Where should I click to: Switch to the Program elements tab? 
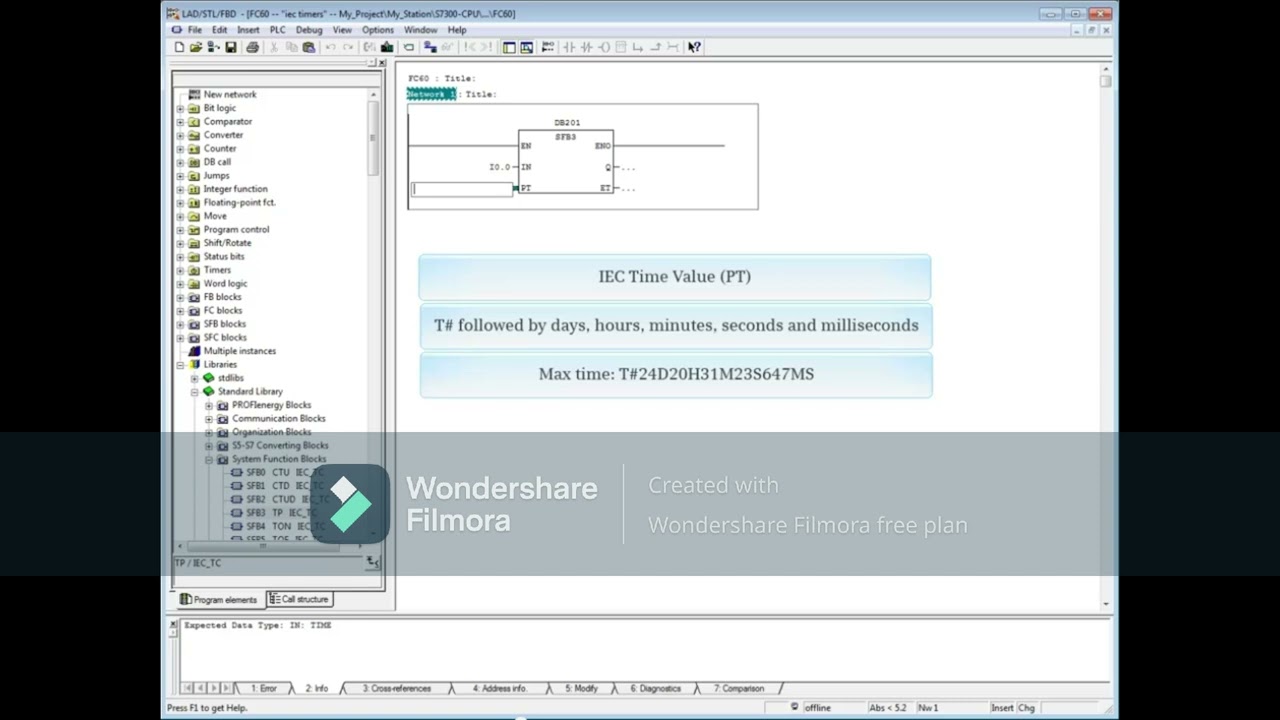click(x=219, y=599)
